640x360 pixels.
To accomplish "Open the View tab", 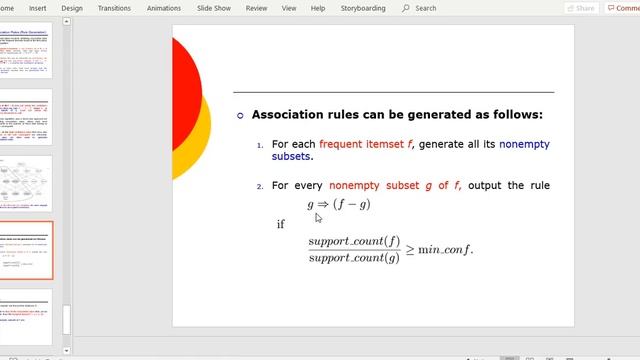I will [289, 8].
